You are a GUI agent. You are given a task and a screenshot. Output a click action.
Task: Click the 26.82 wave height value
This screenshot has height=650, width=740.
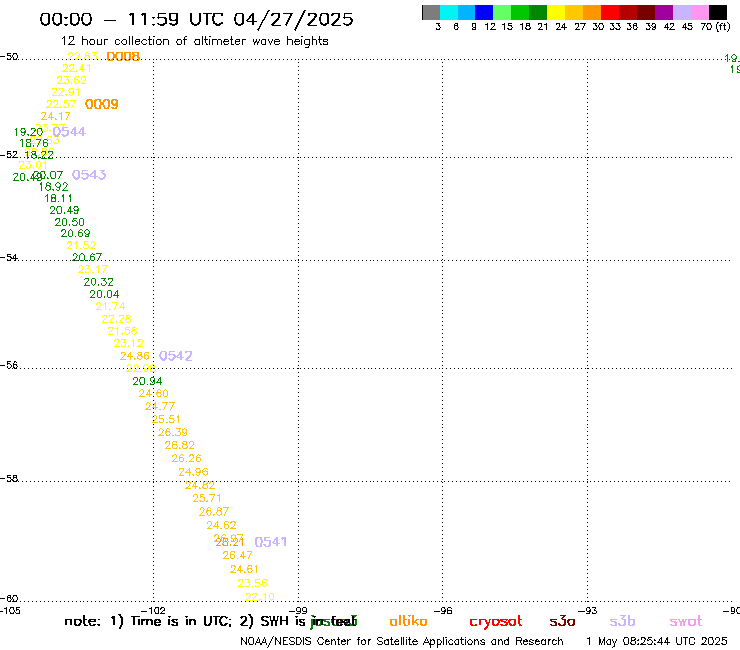coord(179,446)
